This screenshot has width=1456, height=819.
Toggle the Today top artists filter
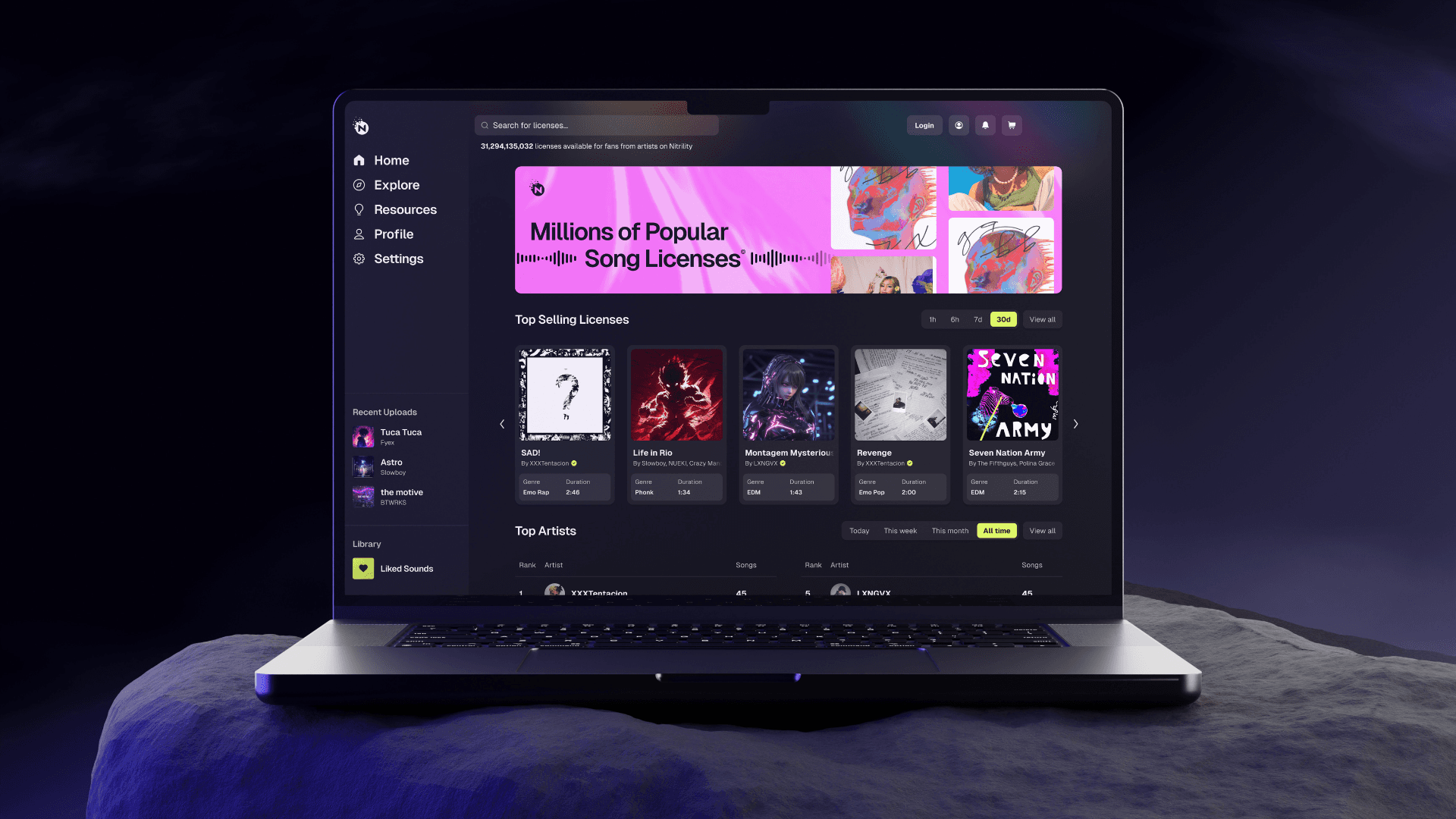point(859,531)
